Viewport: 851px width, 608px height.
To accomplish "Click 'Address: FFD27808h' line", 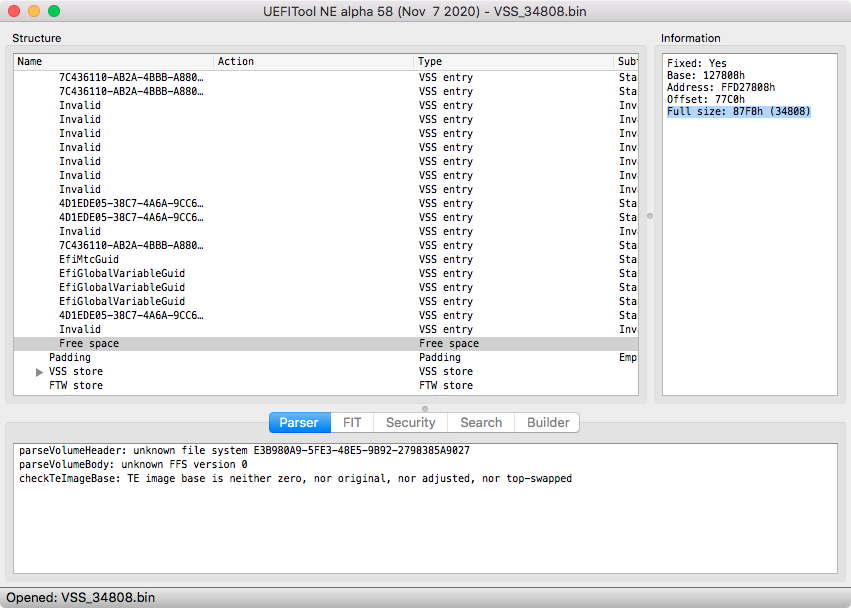I will click(x=721, y=87).
